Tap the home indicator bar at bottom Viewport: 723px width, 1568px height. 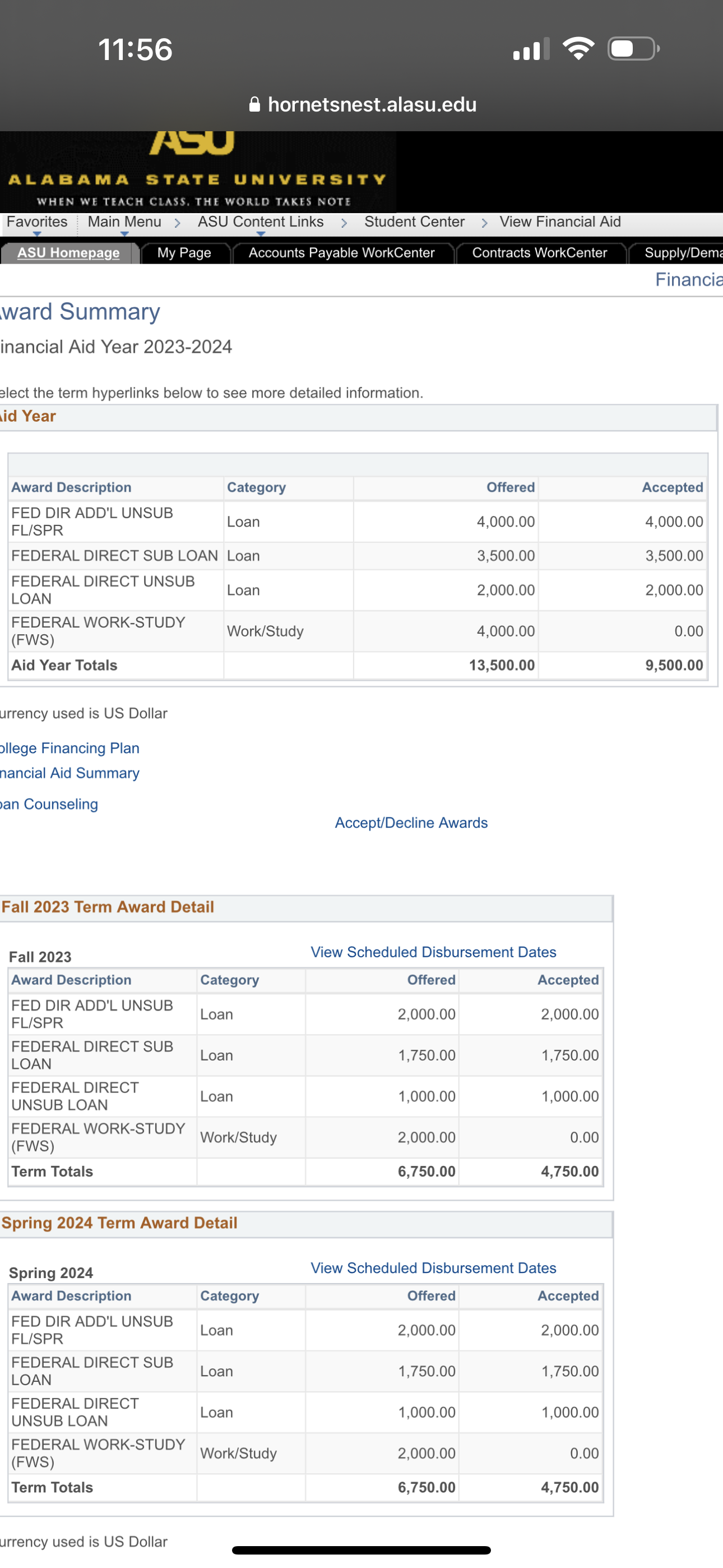[361, 1551]
